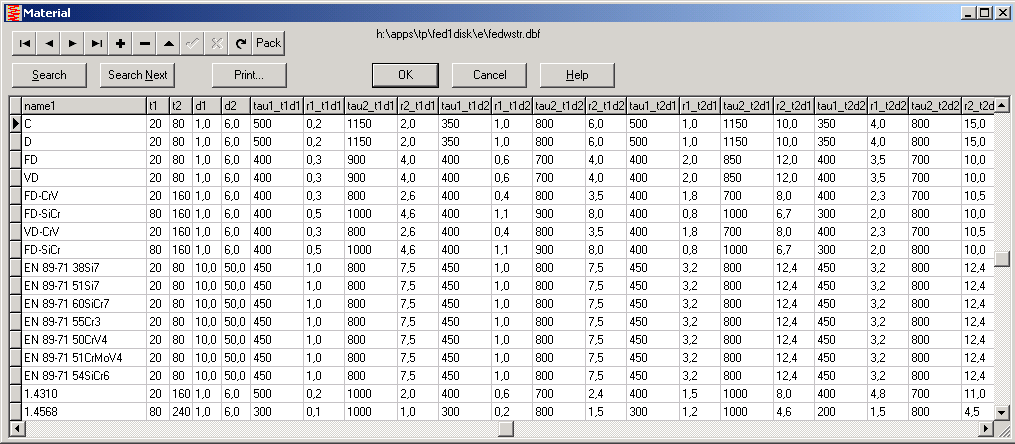This screenshot has width=1015, height=444.
Task: Confirm with the OK button
Action: point(404,75)
